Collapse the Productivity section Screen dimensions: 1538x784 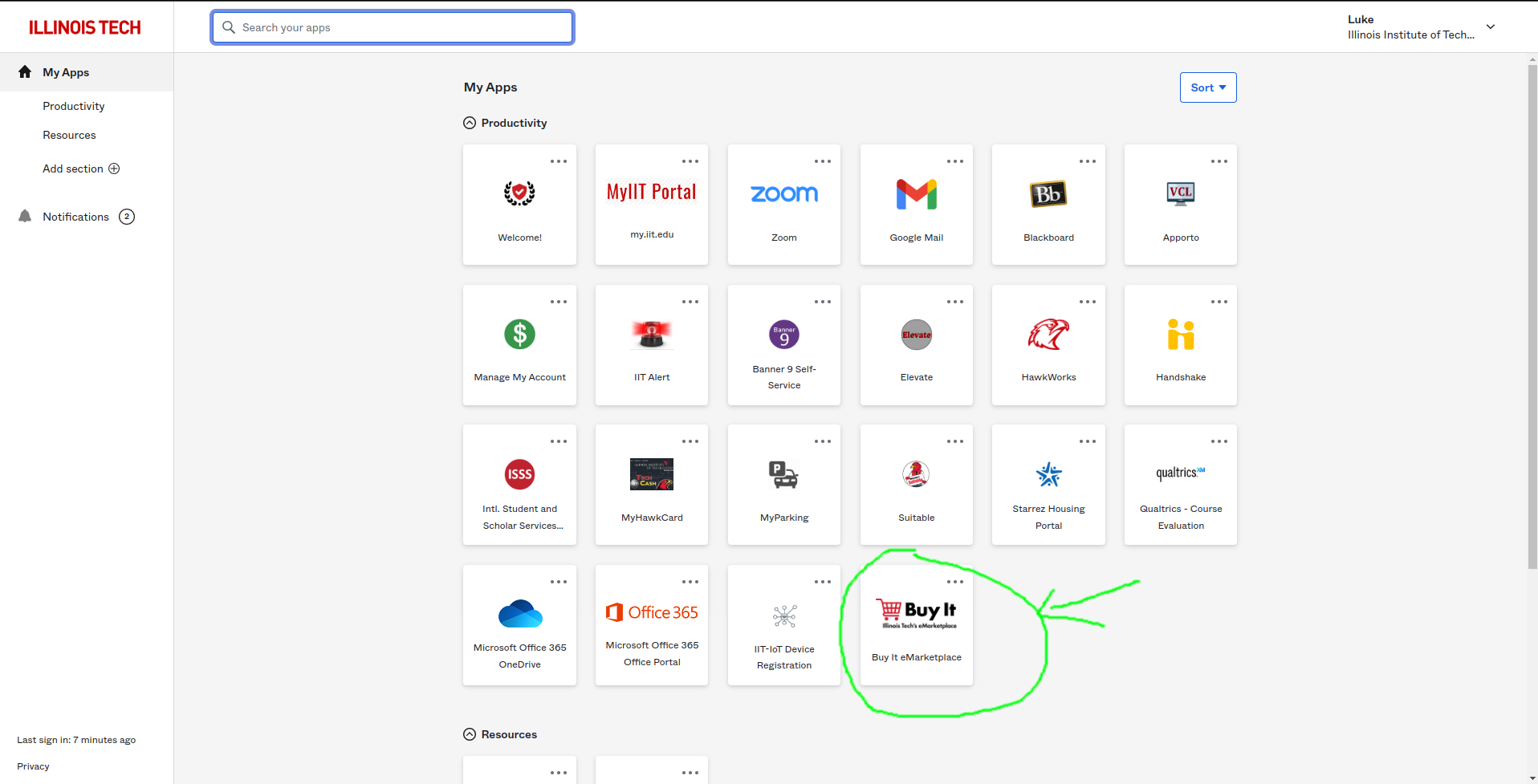pos(470,123)
